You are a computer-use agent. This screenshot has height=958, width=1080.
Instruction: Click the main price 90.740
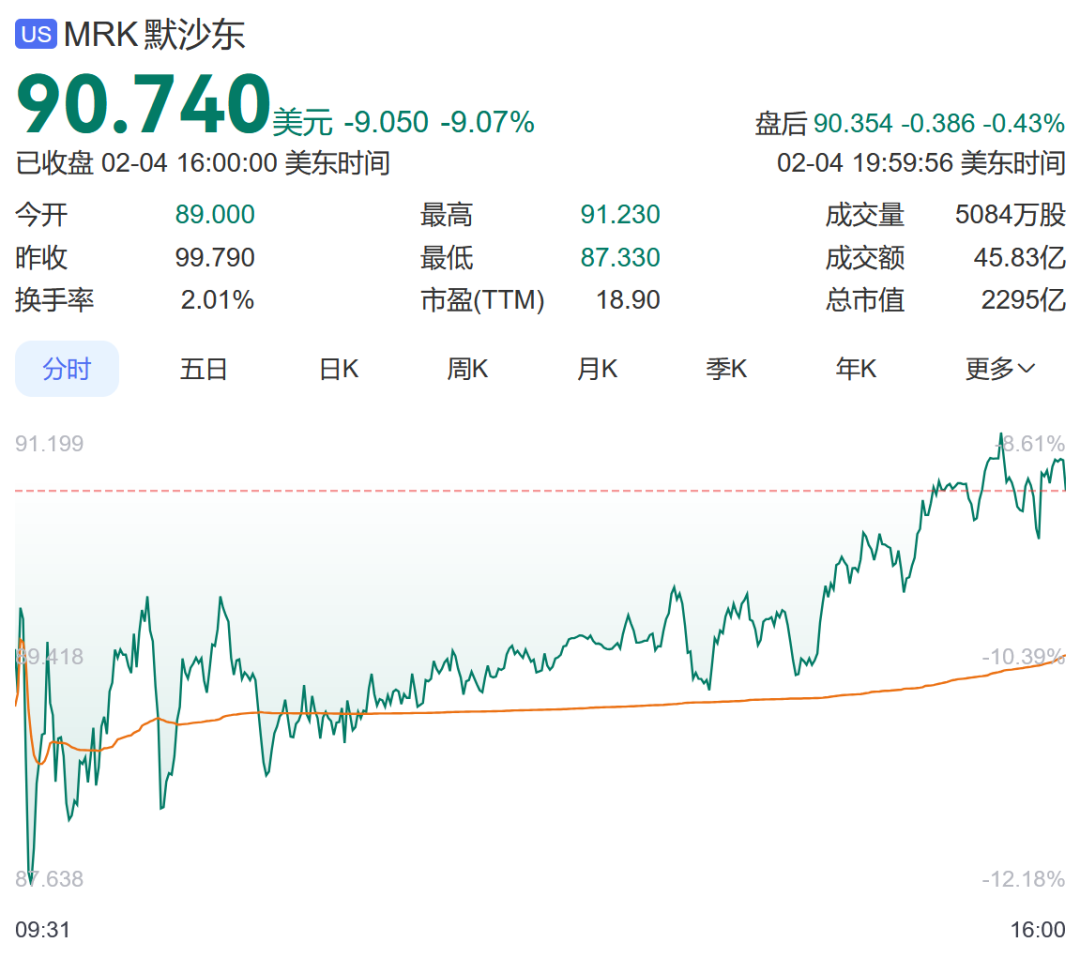coord(140,101)
